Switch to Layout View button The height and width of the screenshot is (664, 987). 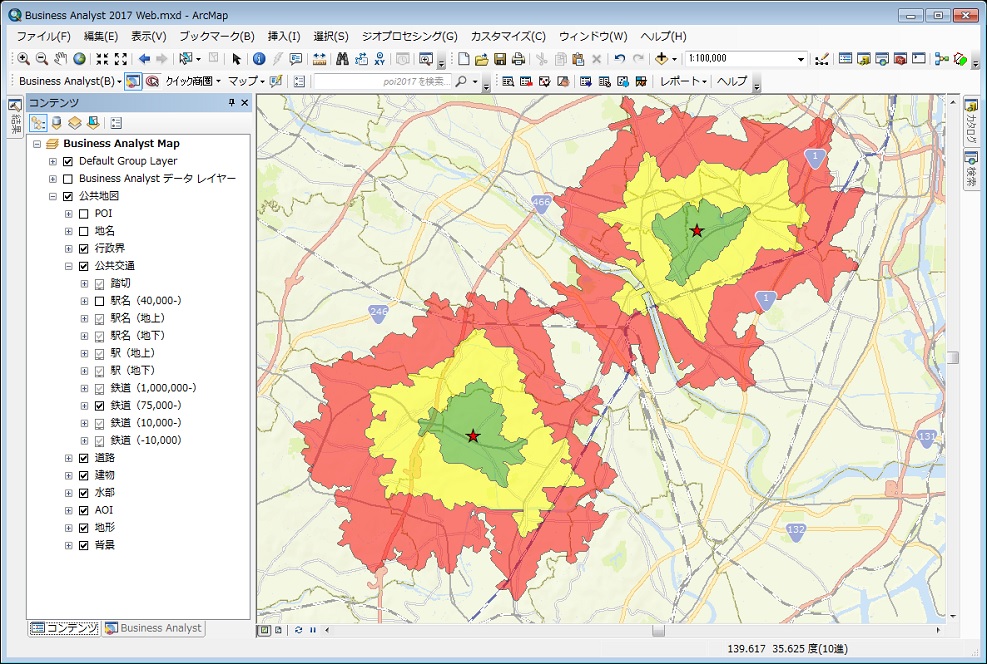coord(278,629)
